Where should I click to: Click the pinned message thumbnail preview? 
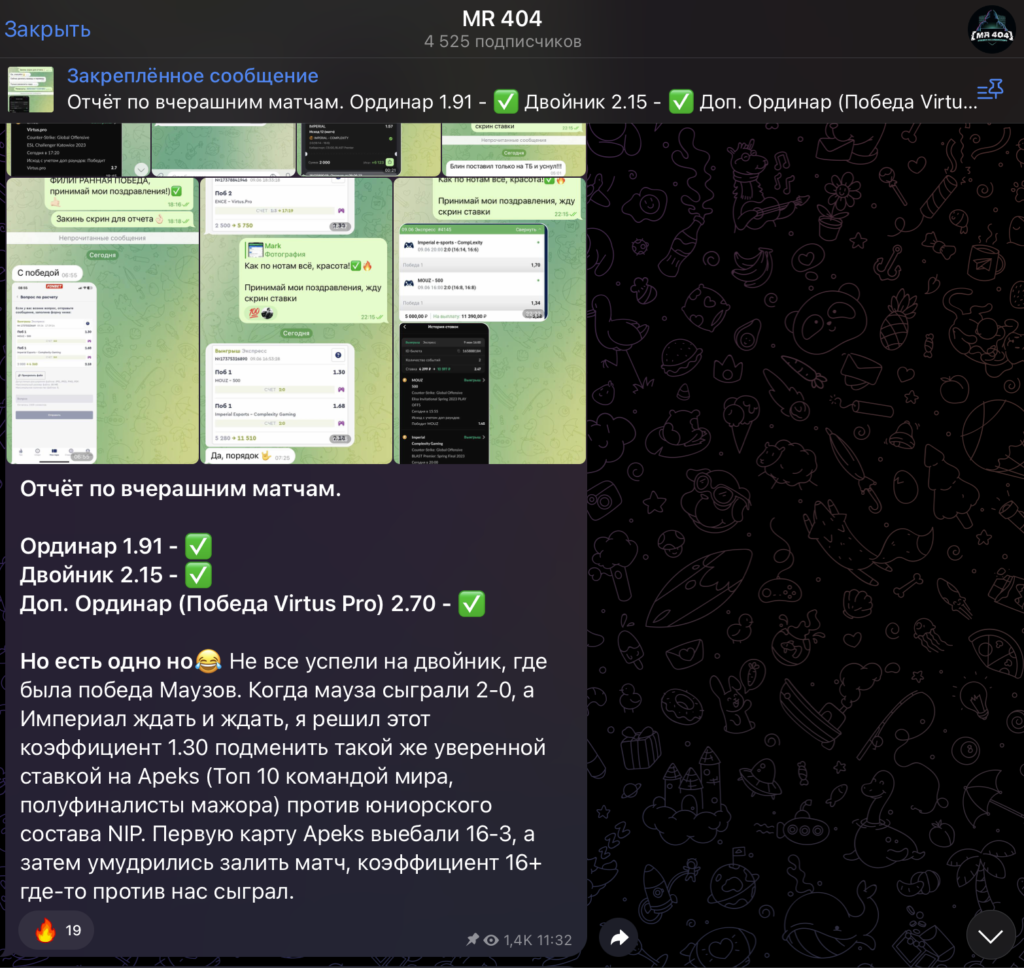click(x=31, y=89)
